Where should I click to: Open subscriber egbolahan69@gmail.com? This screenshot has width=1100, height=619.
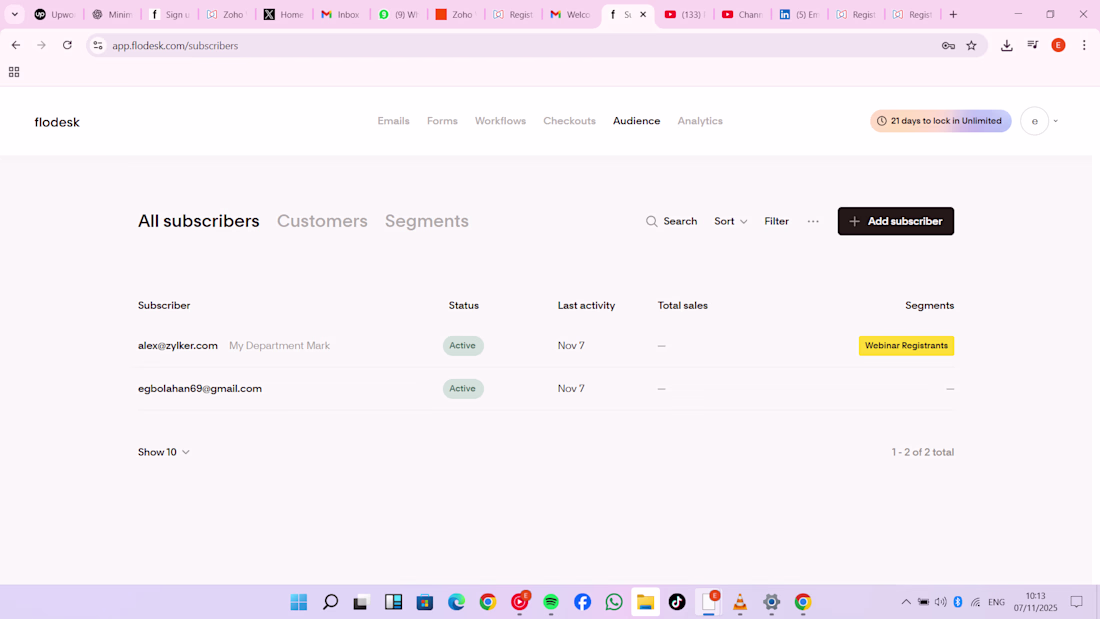click(x=200, y=388)
